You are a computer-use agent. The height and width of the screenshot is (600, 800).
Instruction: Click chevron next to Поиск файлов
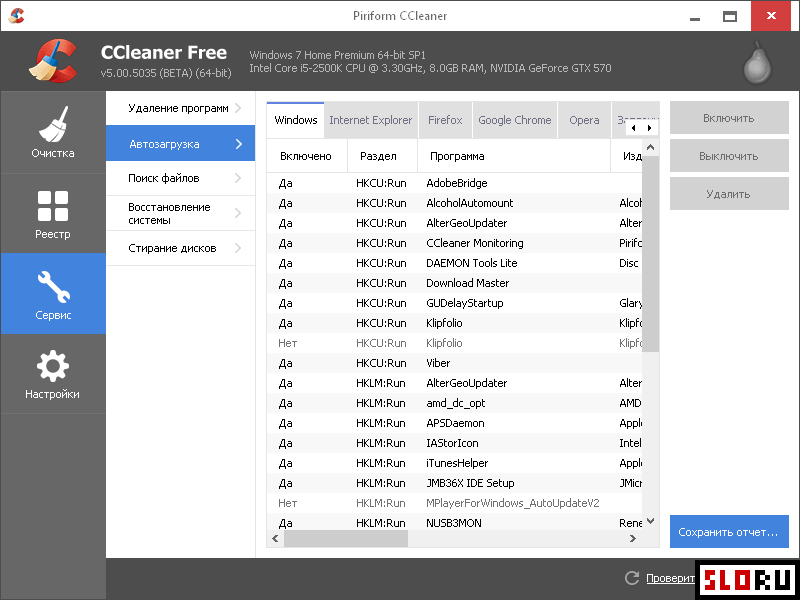click(x=238, y=178)
